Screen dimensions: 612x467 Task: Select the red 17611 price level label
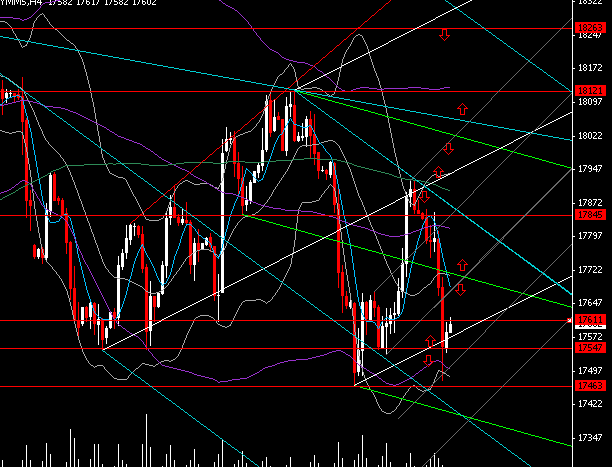(590, 319)
